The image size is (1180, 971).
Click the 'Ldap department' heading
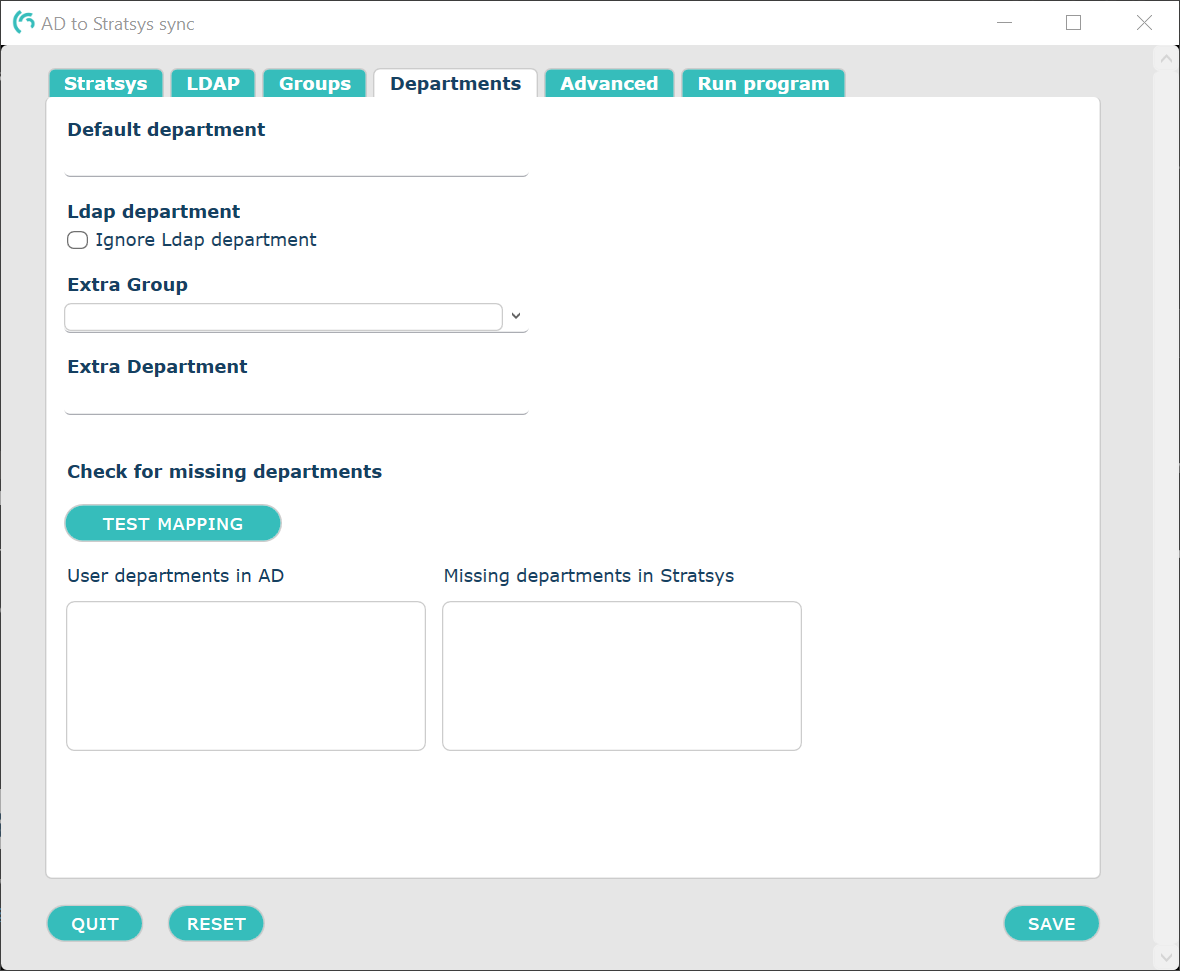pyautogui.click(x=154, y=212)
